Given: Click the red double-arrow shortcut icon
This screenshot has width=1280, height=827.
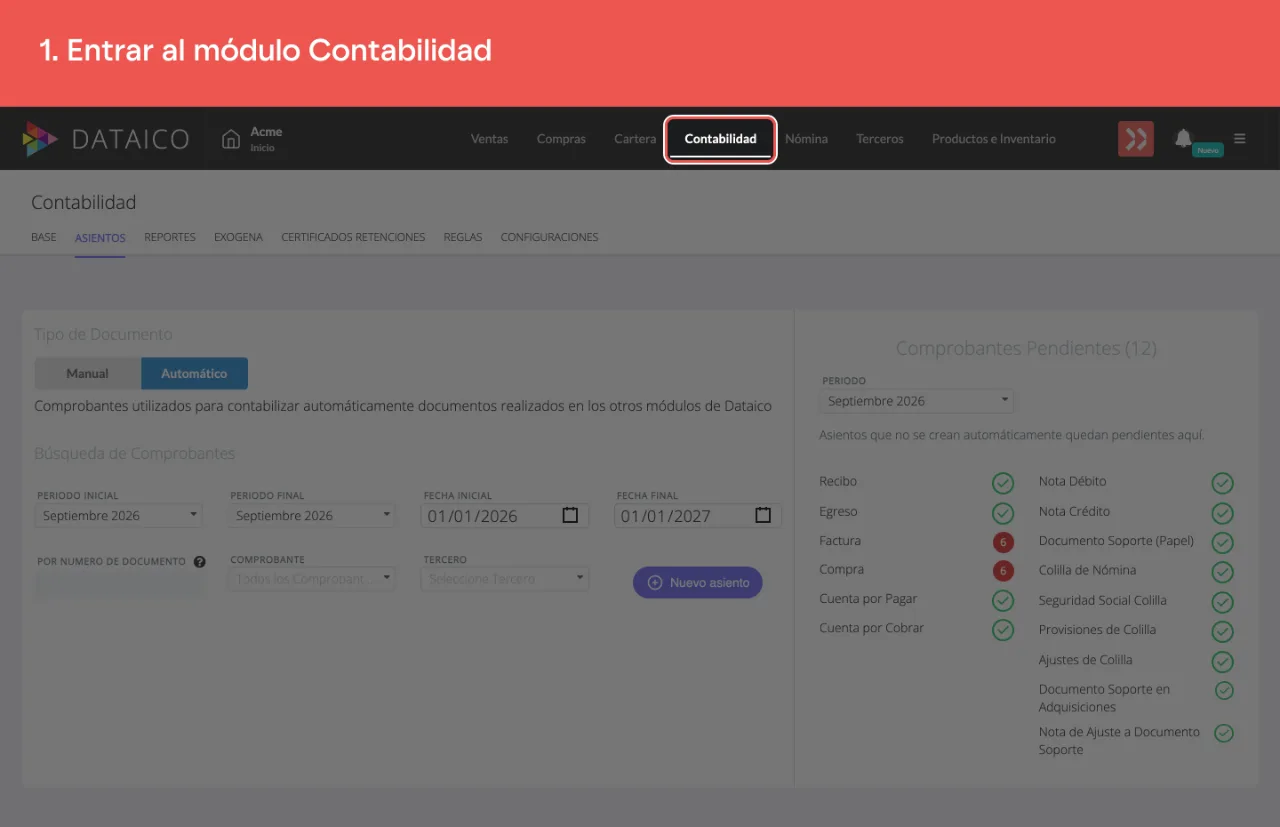Looking at the screenshot, I should pyautogui.click(x=1136, y=139).
